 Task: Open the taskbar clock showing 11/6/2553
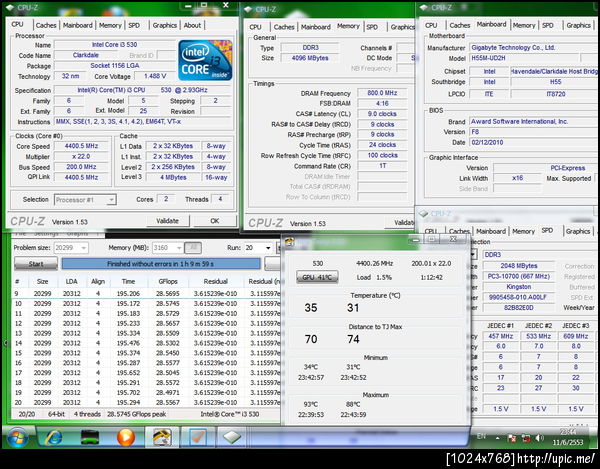coord(567,437)
